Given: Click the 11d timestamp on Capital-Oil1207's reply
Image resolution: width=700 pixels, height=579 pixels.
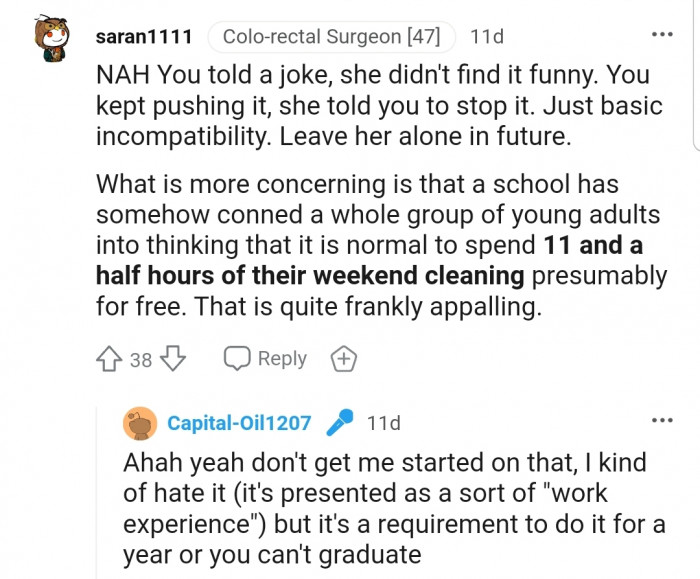Looking at the screenshot, I should pos(384,423).
